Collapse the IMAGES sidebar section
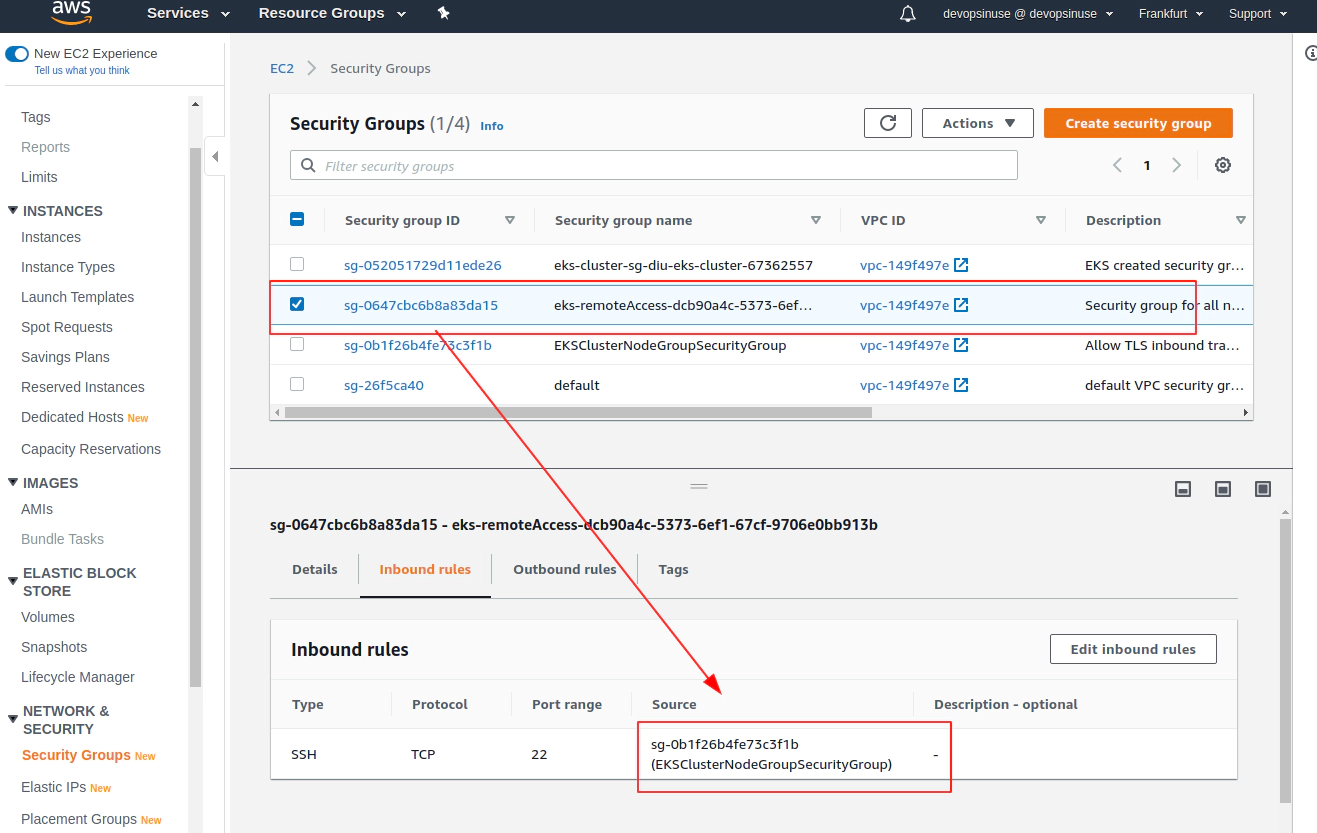The height and width of the screenshot is (833, 1317). pos(13,482)
